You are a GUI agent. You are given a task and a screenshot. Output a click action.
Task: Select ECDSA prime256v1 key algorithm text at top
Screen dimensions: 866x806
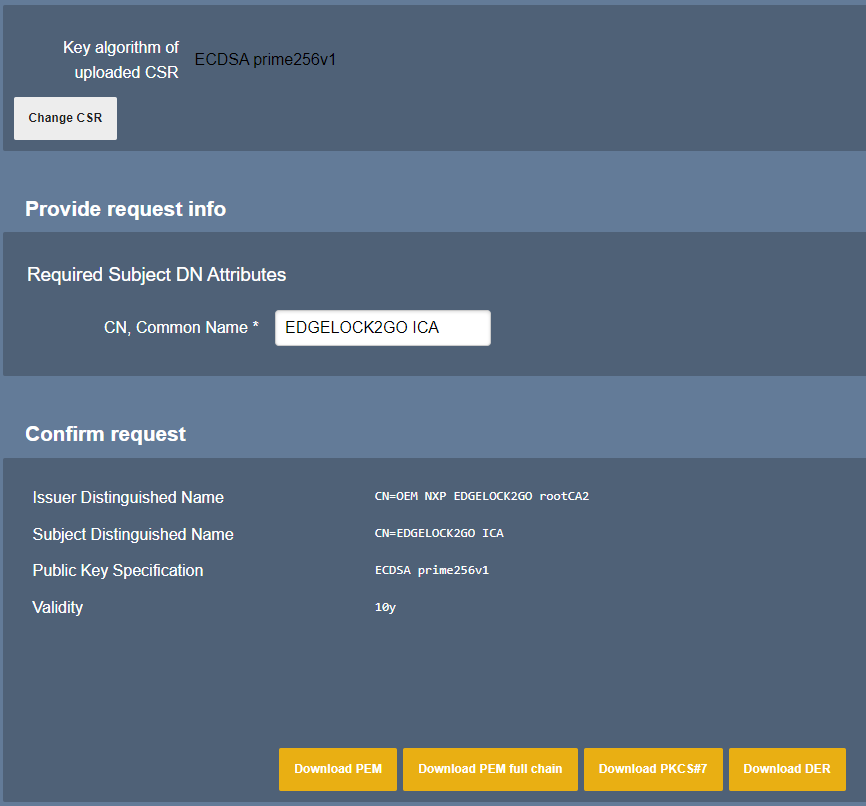[265, 60]
